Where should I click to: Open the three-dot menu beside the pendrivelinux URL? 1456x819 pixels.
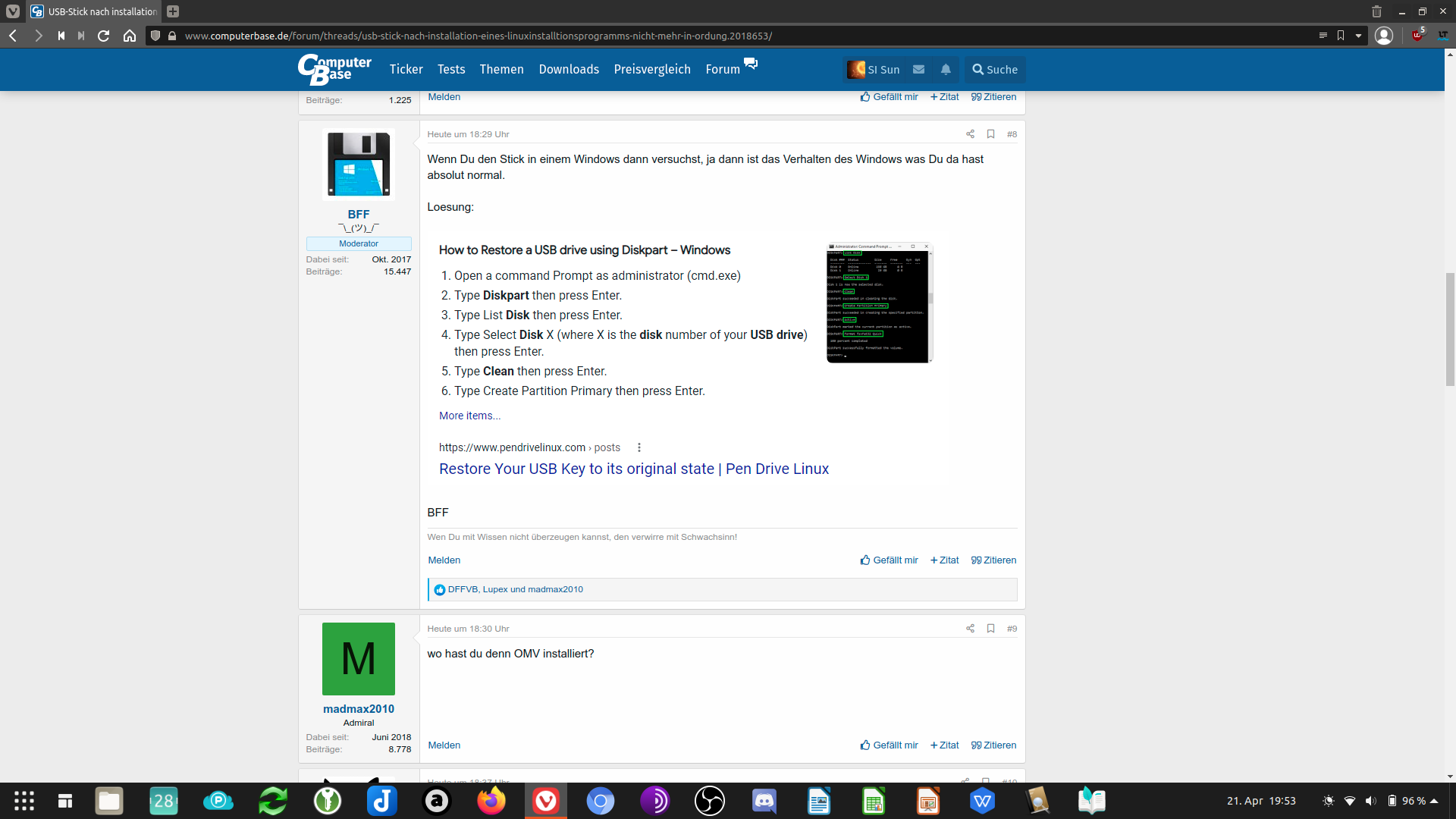pyautogui.click(x=639, y=447)
